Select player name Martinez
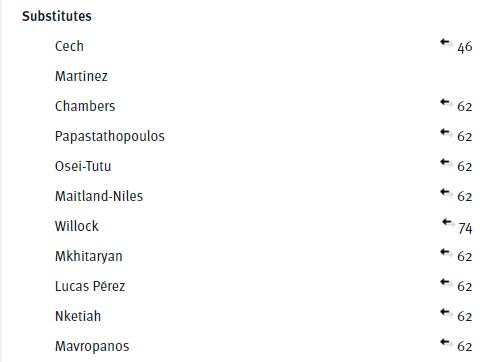This screenshot has width=492, height=362. (x=81, y=76)
